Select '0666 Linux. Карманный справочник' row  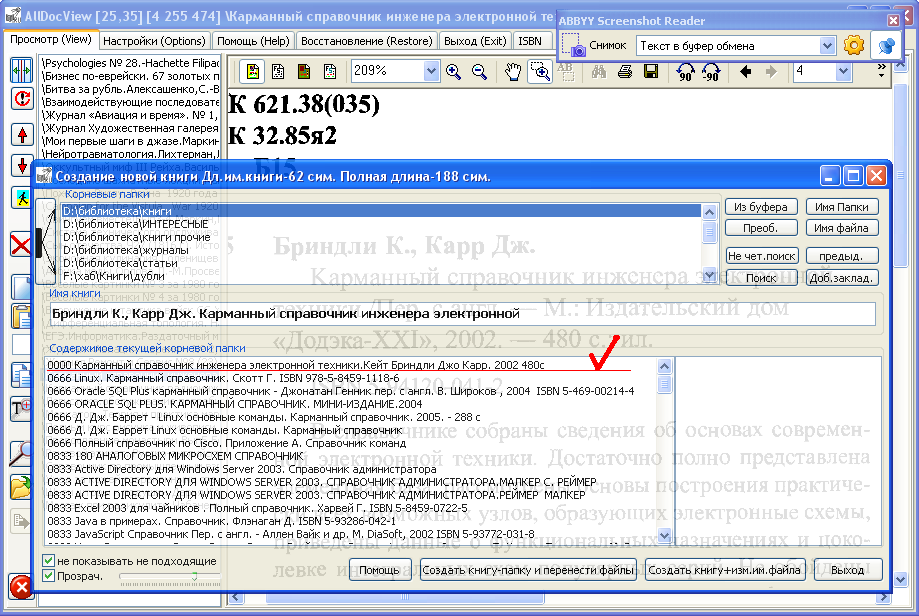pos(350,378)
